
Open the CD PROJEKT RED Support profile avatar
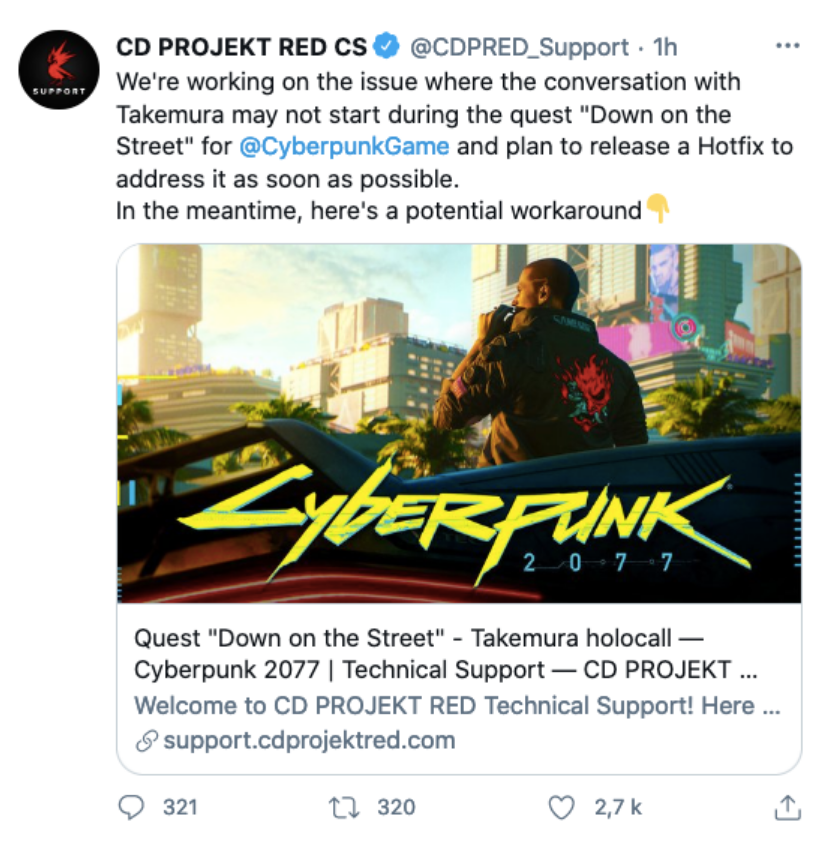point(59,69)
